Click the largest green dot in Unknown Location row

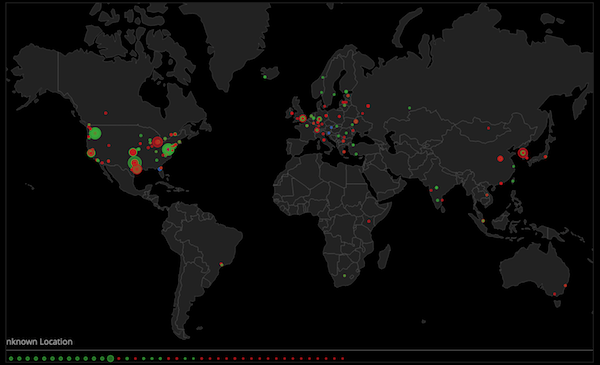click(110, 358)
